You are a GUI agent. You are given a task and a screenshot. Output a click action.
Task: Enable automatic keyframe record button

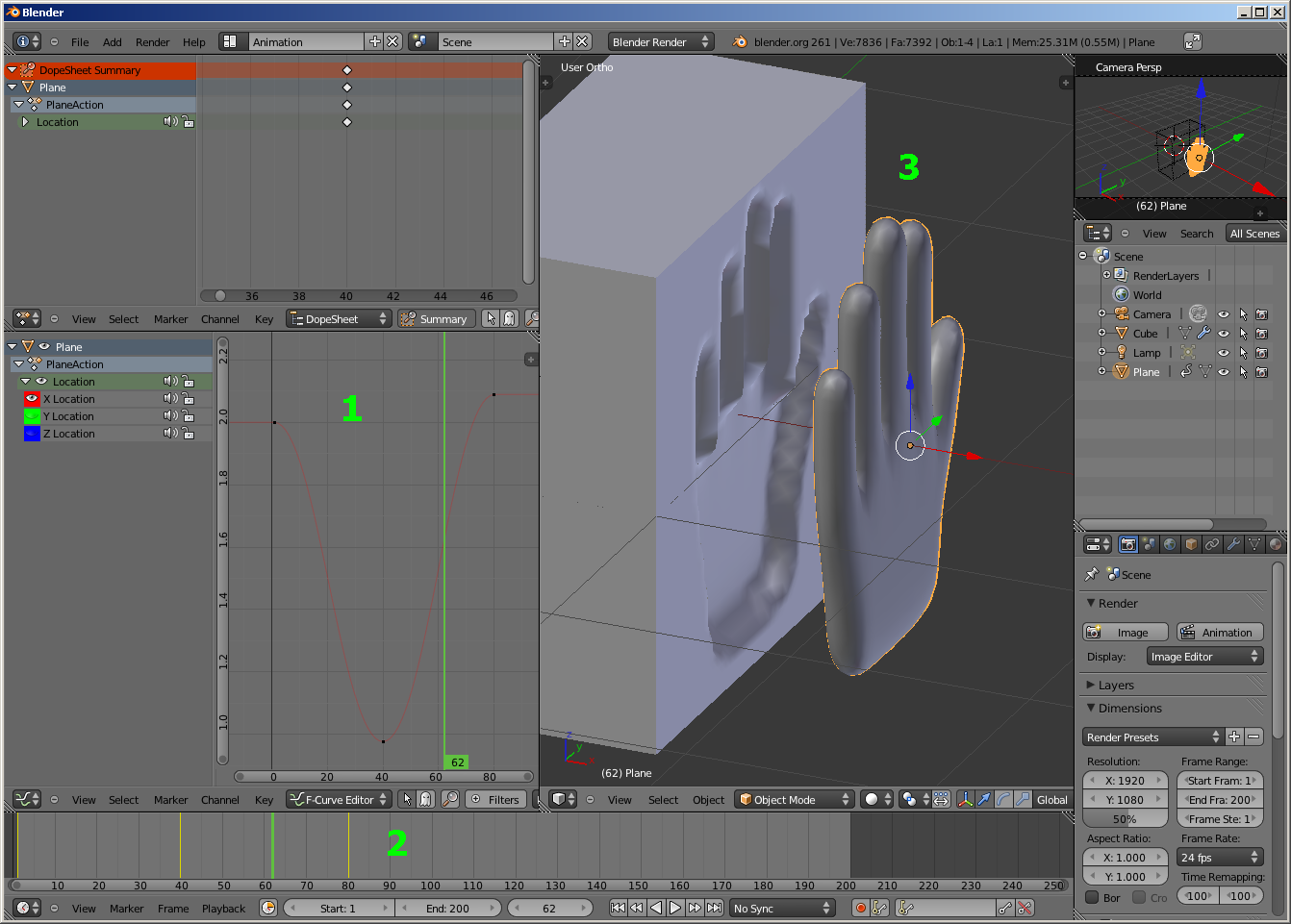[861, 908]
